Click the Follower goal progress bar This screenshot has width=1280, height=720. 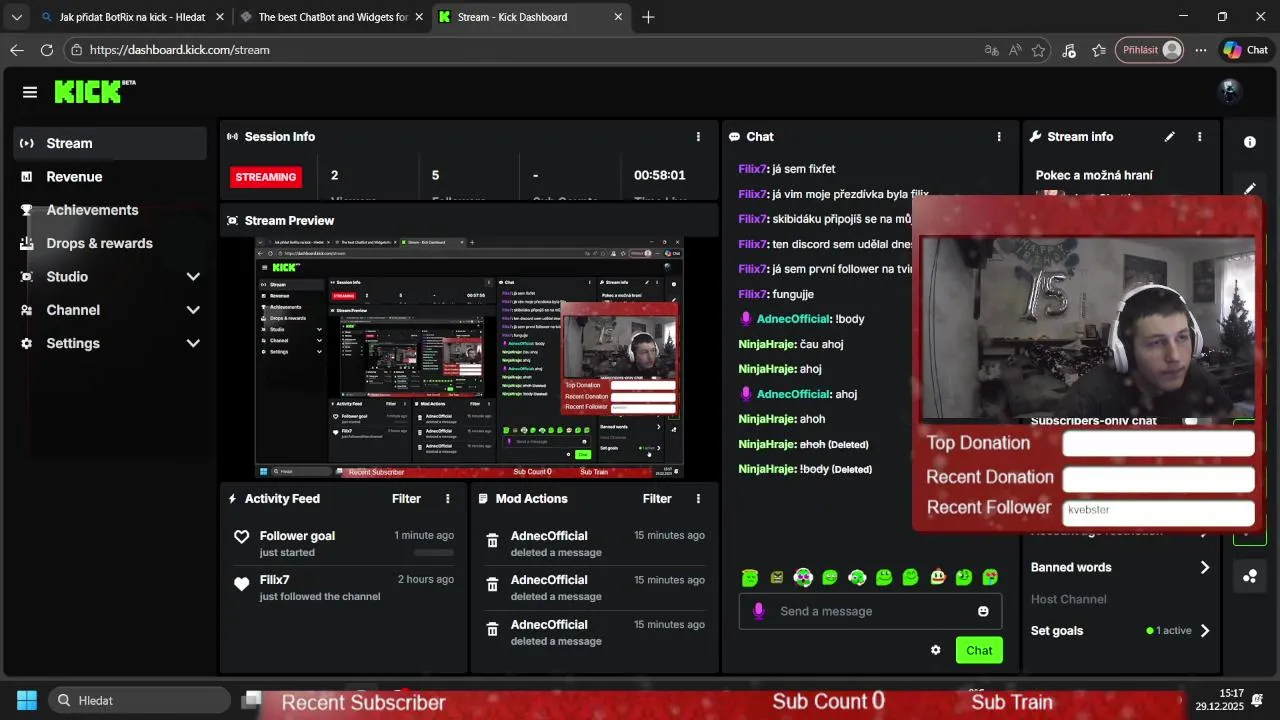(x=434, y=552)
